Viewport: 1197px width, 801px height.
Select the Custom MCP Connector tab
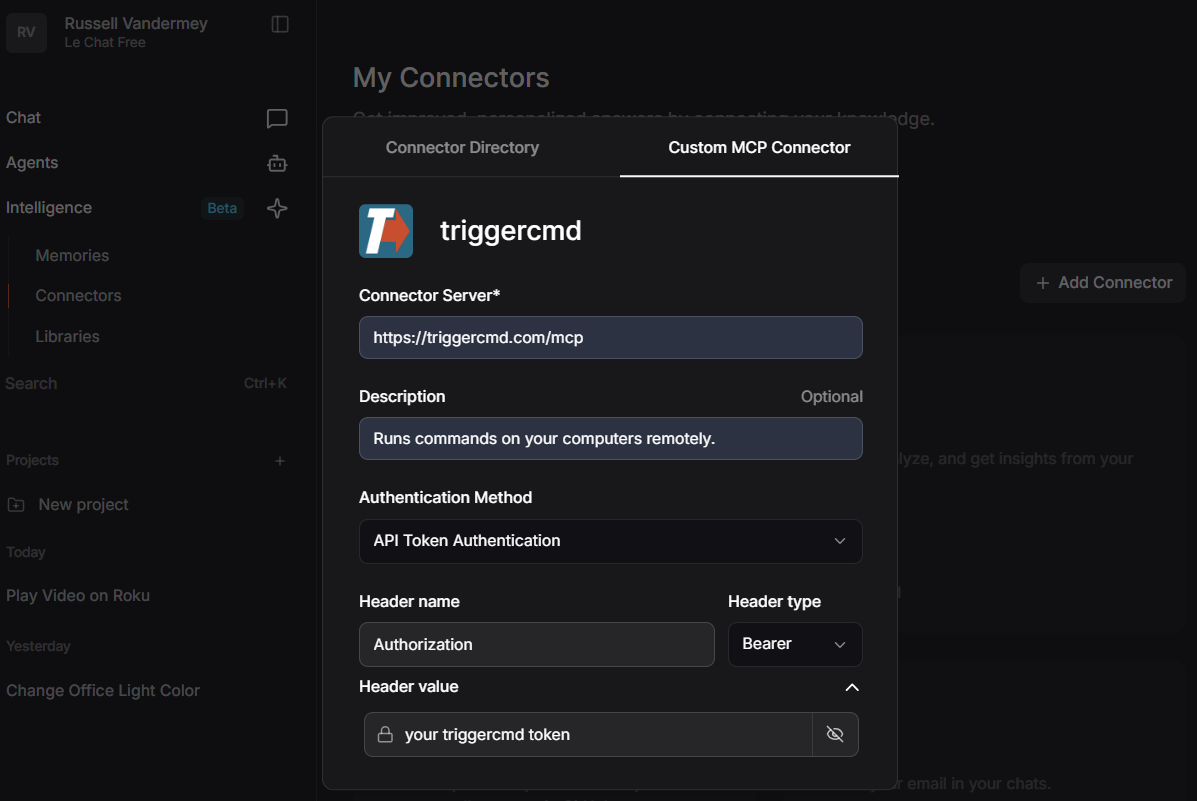click(x=759, y=147)
